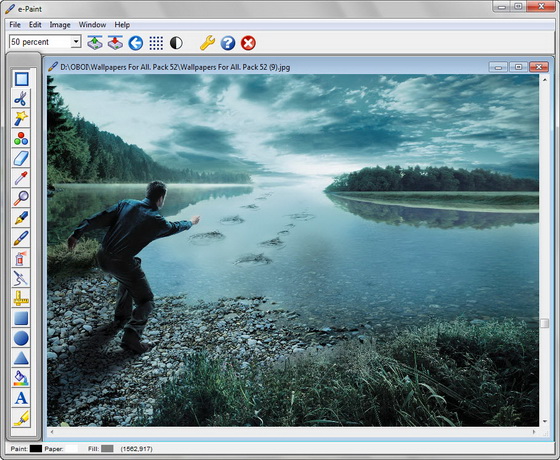
Task: Open the RGB color balls tool
Action: pyautogui.click(x=21, y=139)
